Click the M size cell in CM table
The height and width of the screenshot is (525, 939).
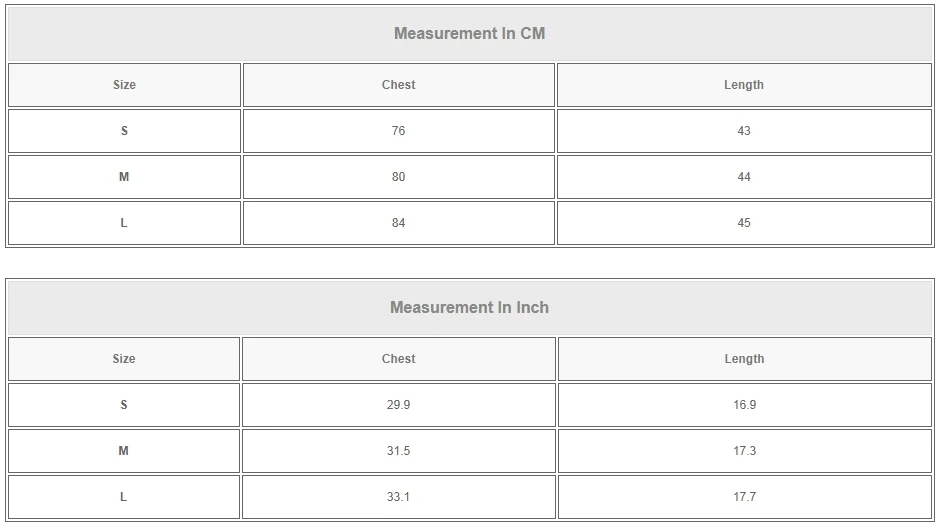coord(124,177)
